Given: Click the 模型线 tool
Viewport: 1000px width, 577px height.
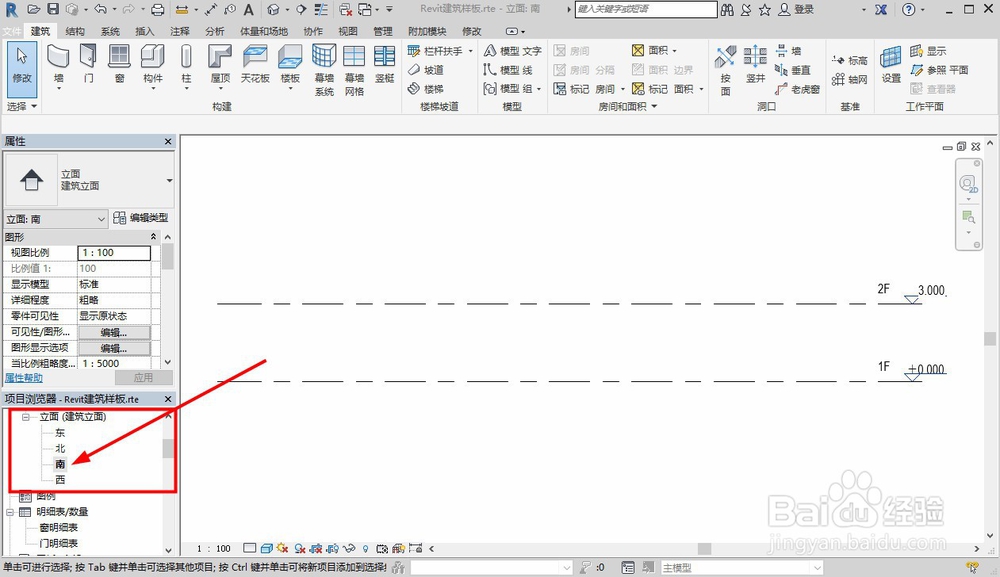Looking at the screenshot, I should coord(508,69).
